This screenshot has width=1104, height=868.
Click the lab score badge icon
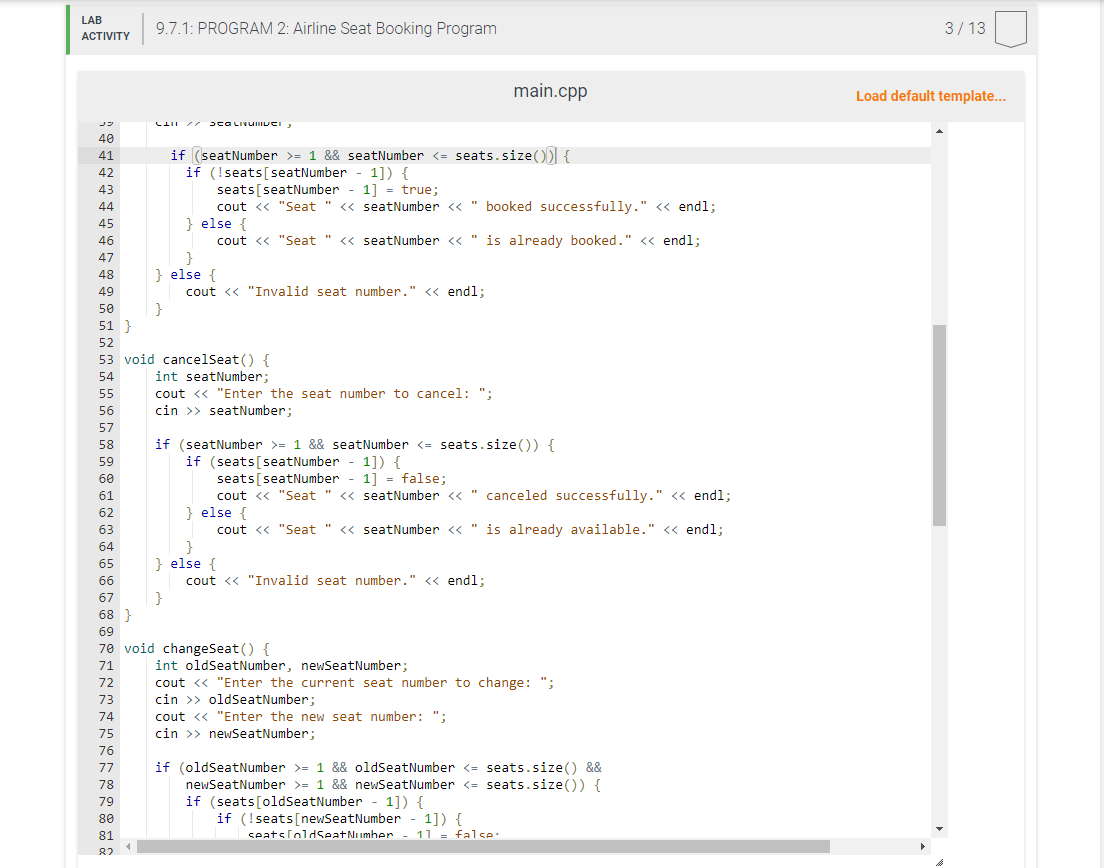click(1010, 29)
